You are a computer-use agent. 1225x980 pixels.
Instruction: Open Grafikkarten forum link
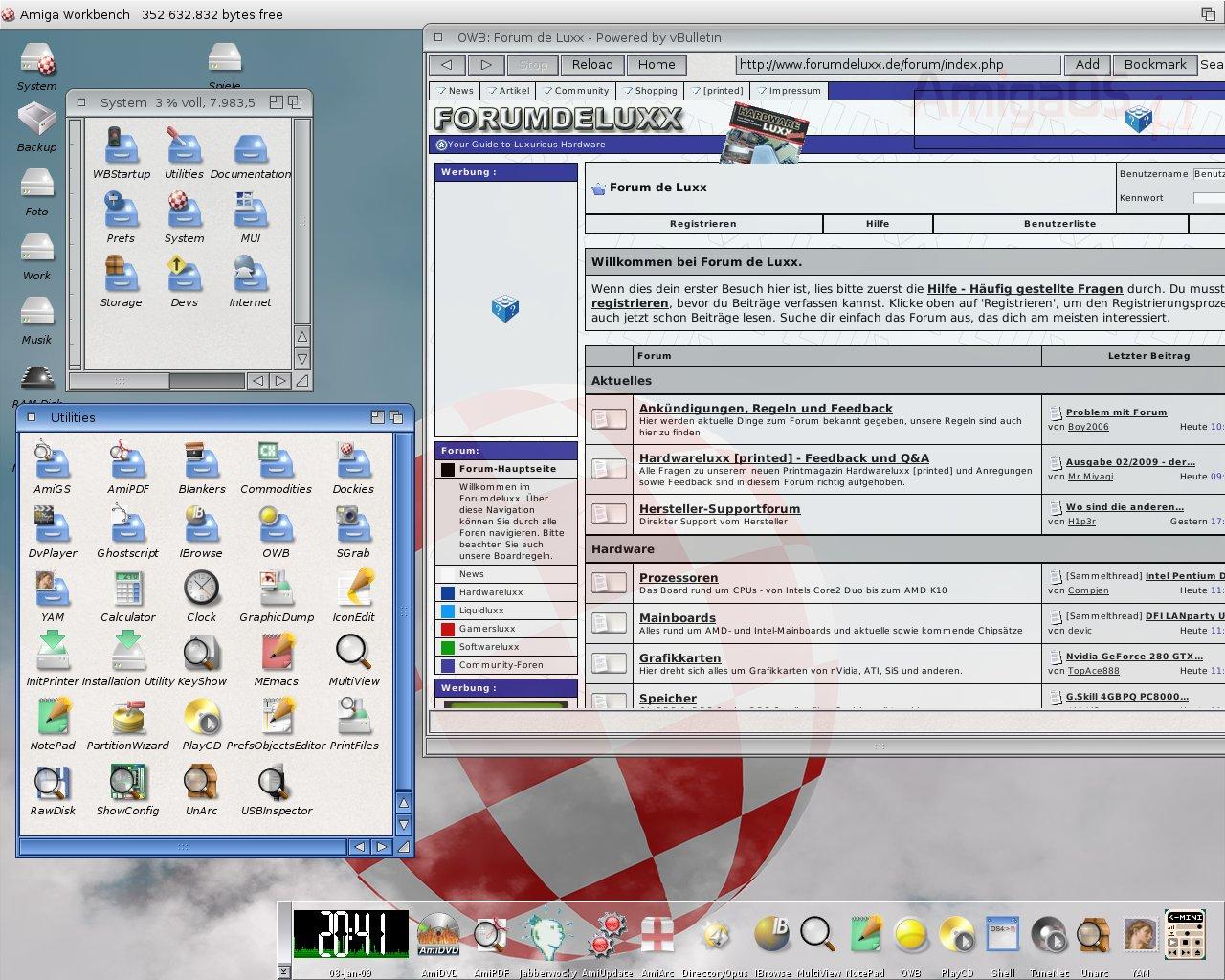pos(680,658)
